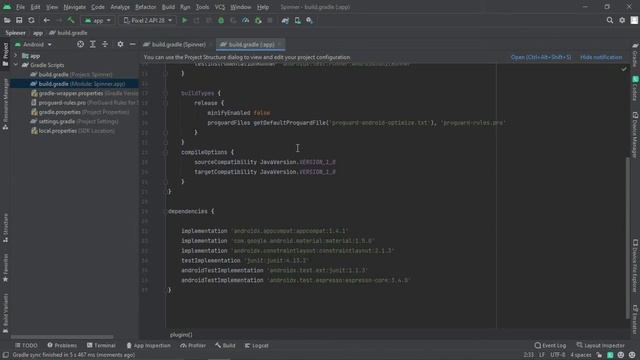Navigate back with the left arrow icon
This screenshot has width=640, height=360.
[47, 20]
